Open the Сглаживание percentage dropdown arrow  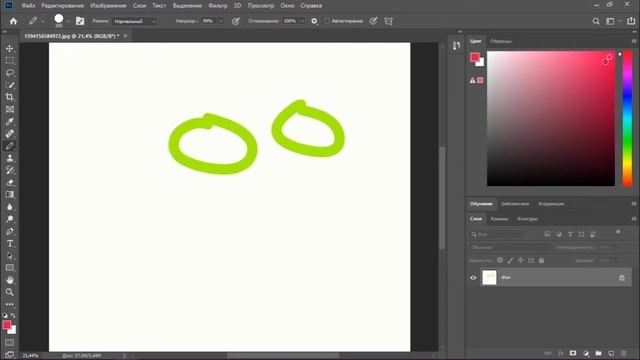(x=302, y=21)
